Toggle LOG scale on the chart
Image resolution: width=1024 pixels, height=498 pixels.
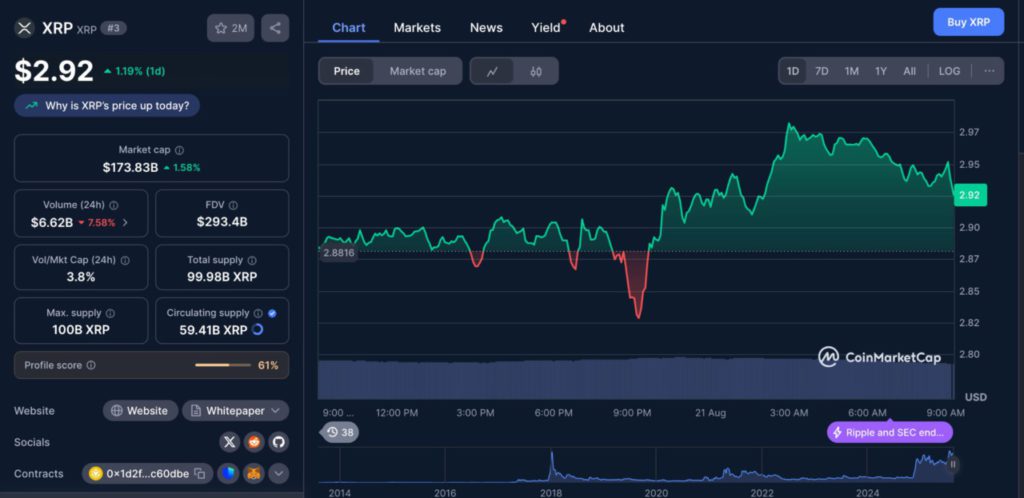point(949,71)
